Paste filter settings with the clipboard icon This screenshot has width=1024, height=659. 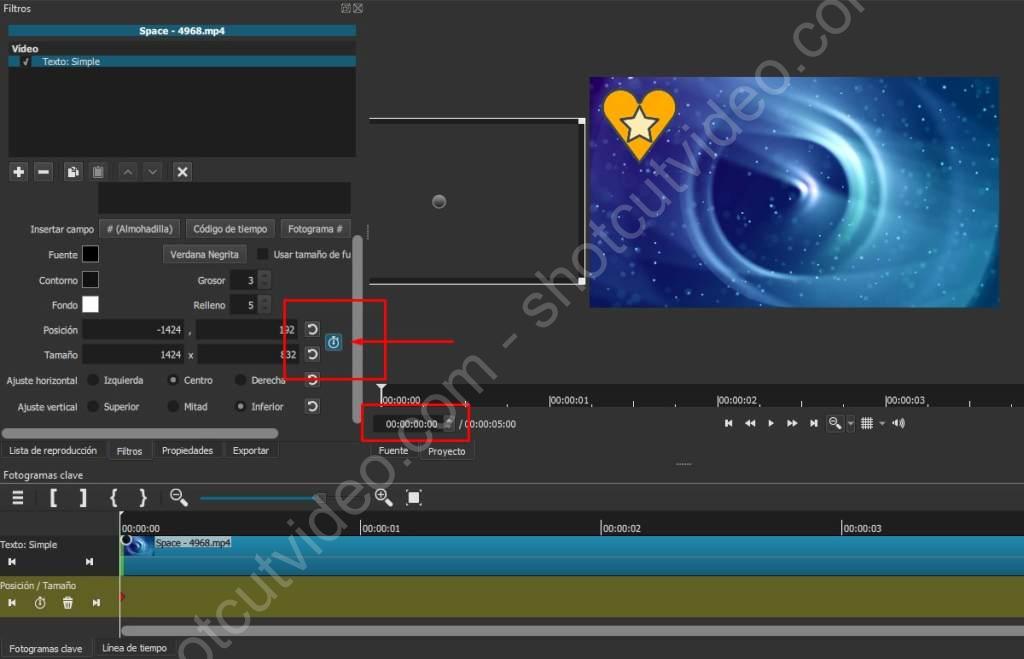coord(98,171)
